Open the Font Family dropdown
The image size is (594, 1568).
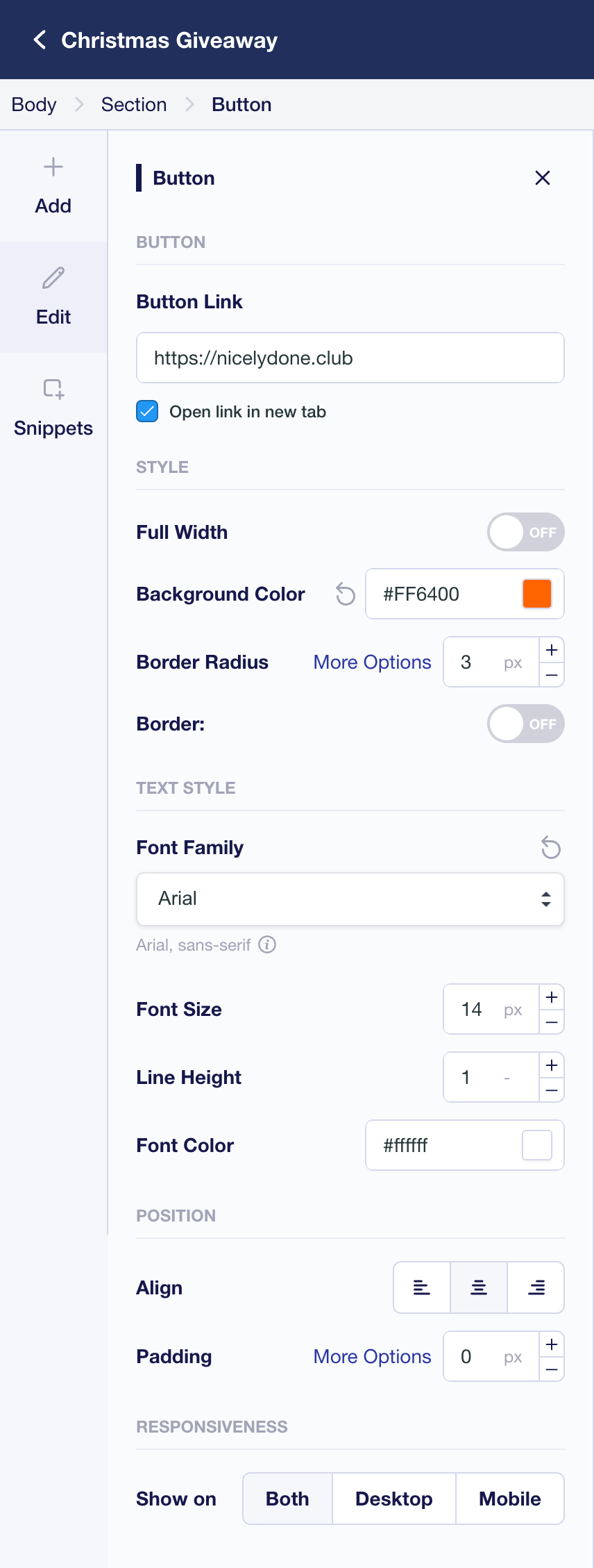[350, 899]
